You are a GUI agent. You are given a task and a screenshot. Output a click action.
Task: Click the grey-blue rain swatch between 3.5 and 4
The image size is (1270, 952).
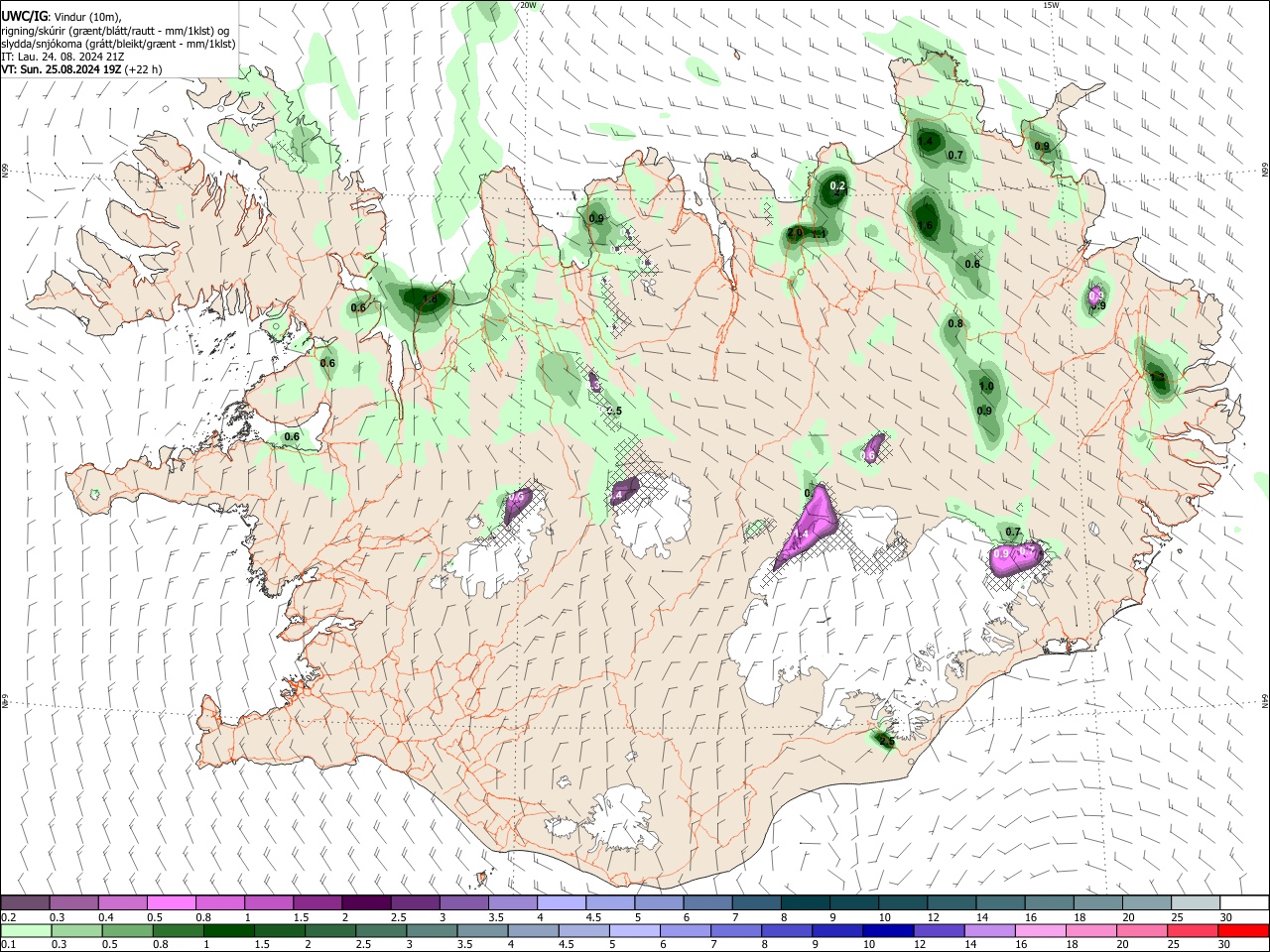point(482,931)
